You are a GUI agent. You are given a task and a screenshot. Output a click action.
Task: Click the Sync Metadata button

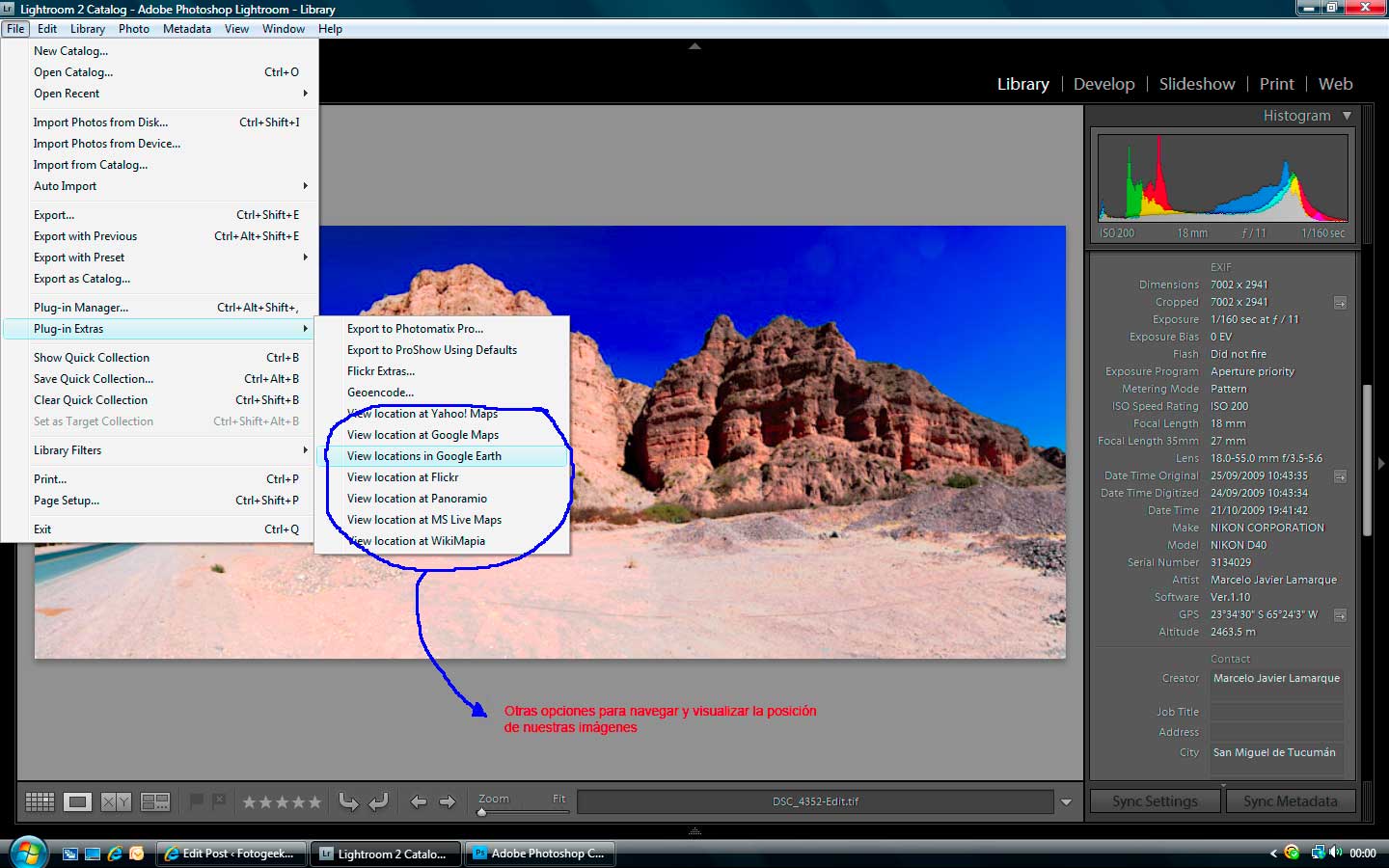pyautogui.click(x=1290, y=801)
